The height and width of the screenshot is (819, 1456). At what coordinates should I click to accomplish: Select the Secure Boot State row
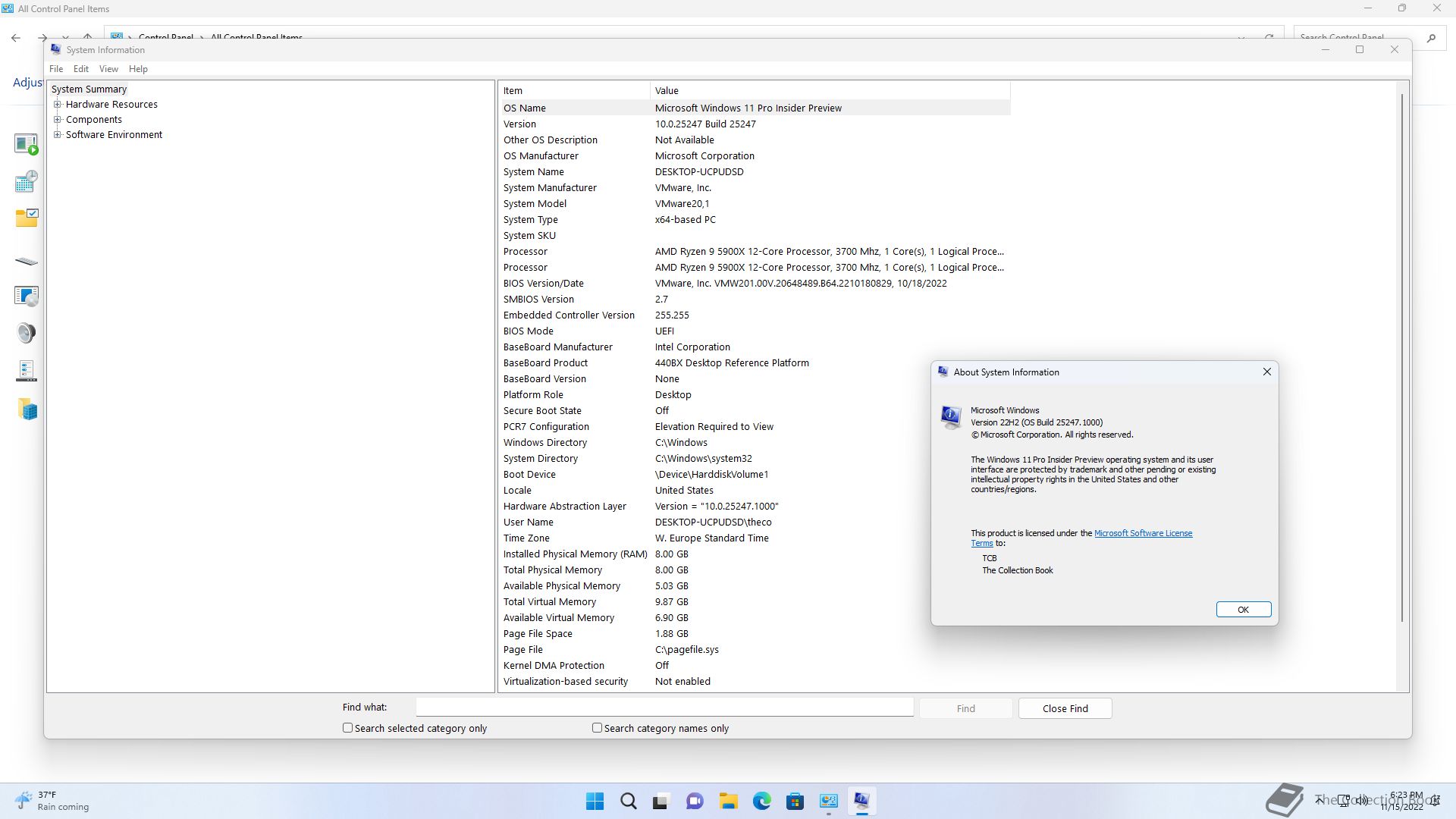(755, 410)
